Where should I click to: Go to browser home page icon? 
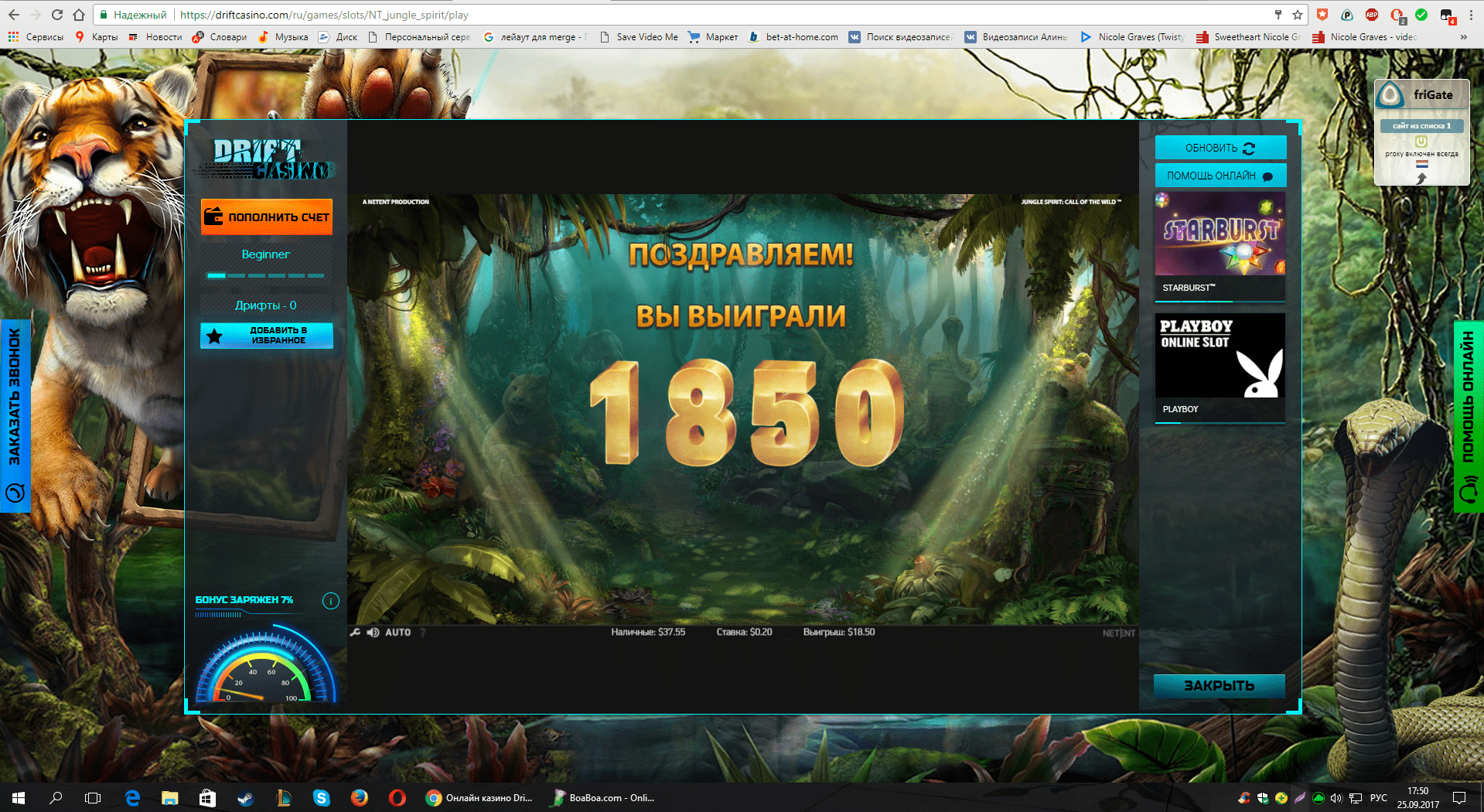78,15
